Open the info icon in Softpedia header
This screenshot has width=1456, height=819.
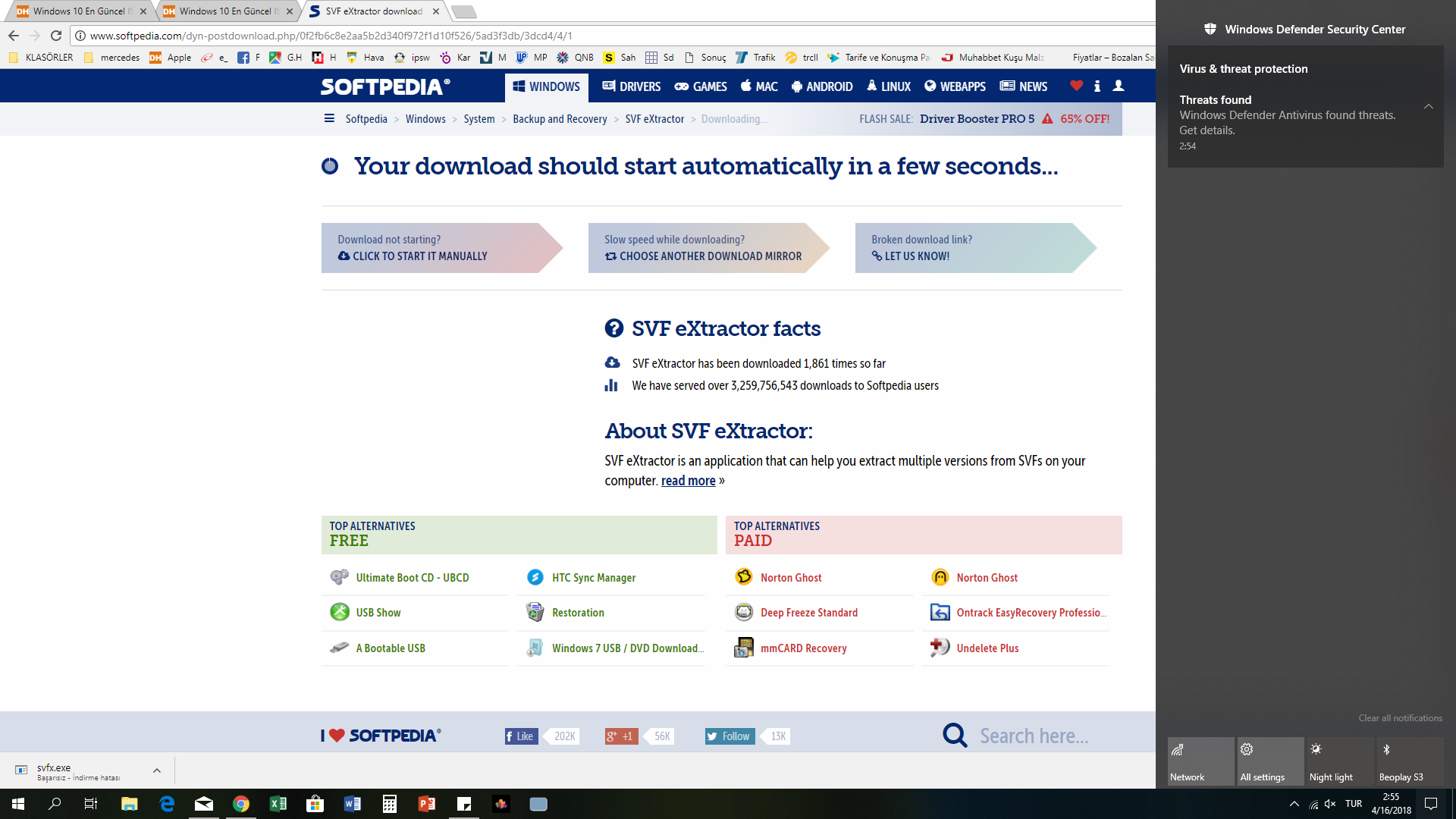point(1097,86)
